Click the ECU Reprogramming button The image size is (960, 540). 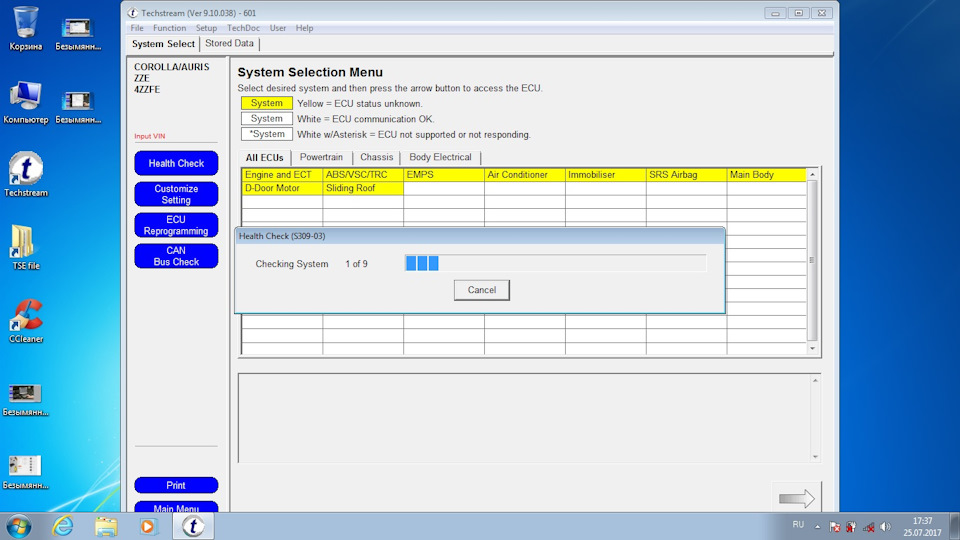click(x=176, y=225)
